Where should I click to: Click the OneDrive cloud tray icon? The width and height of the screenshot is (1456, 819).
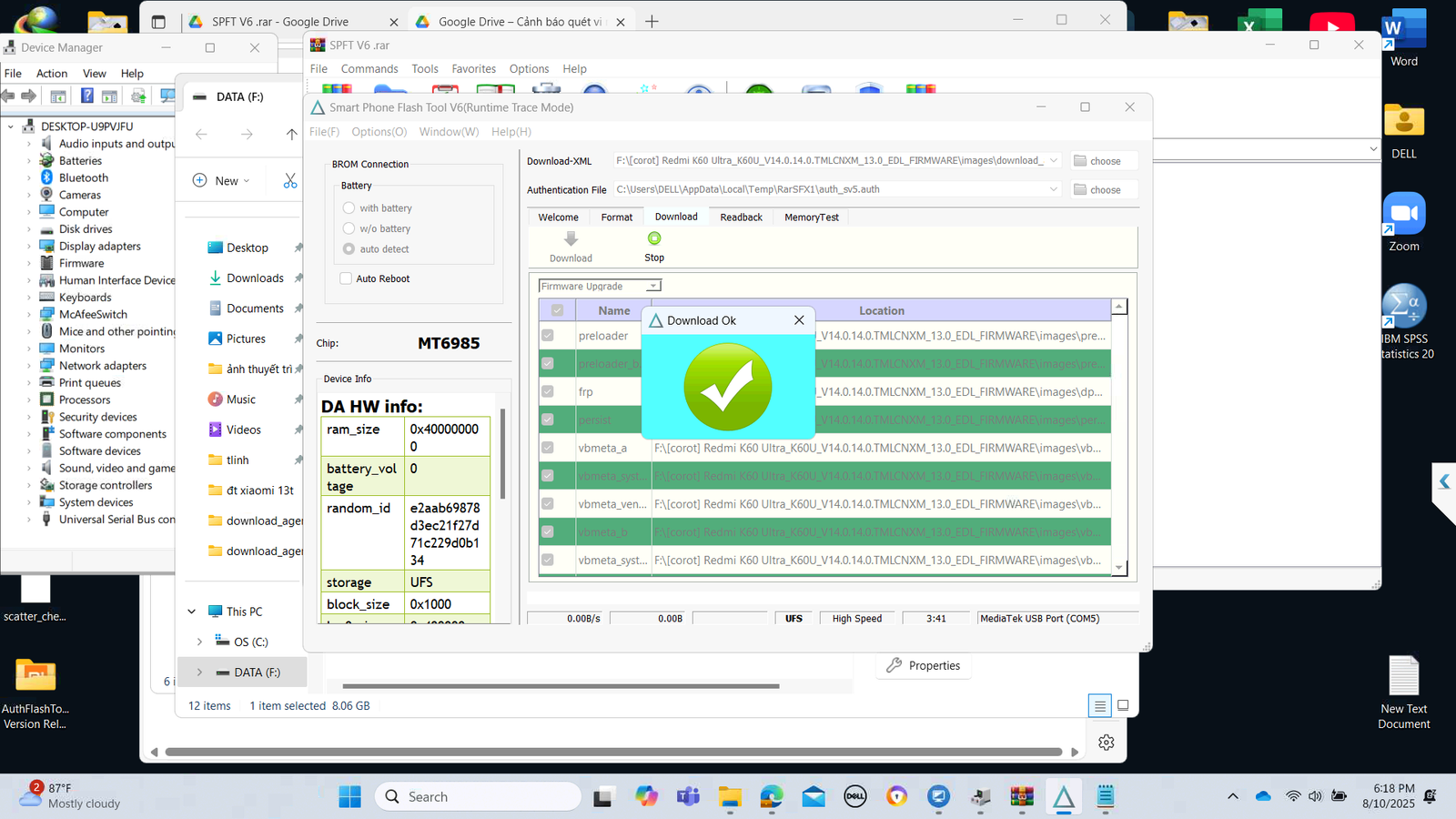tap(1263, 796)
